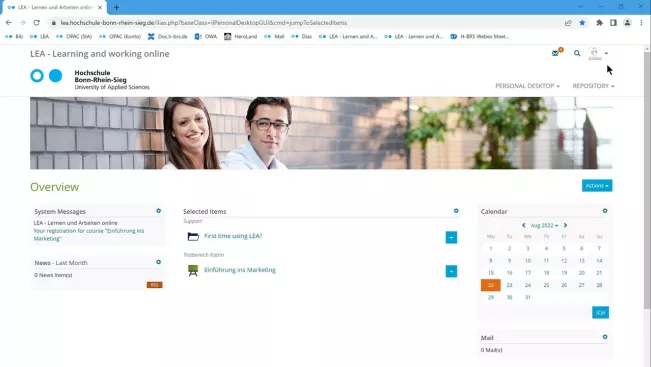Select August 31 in the calendar
651x367 pixels.
528,297
